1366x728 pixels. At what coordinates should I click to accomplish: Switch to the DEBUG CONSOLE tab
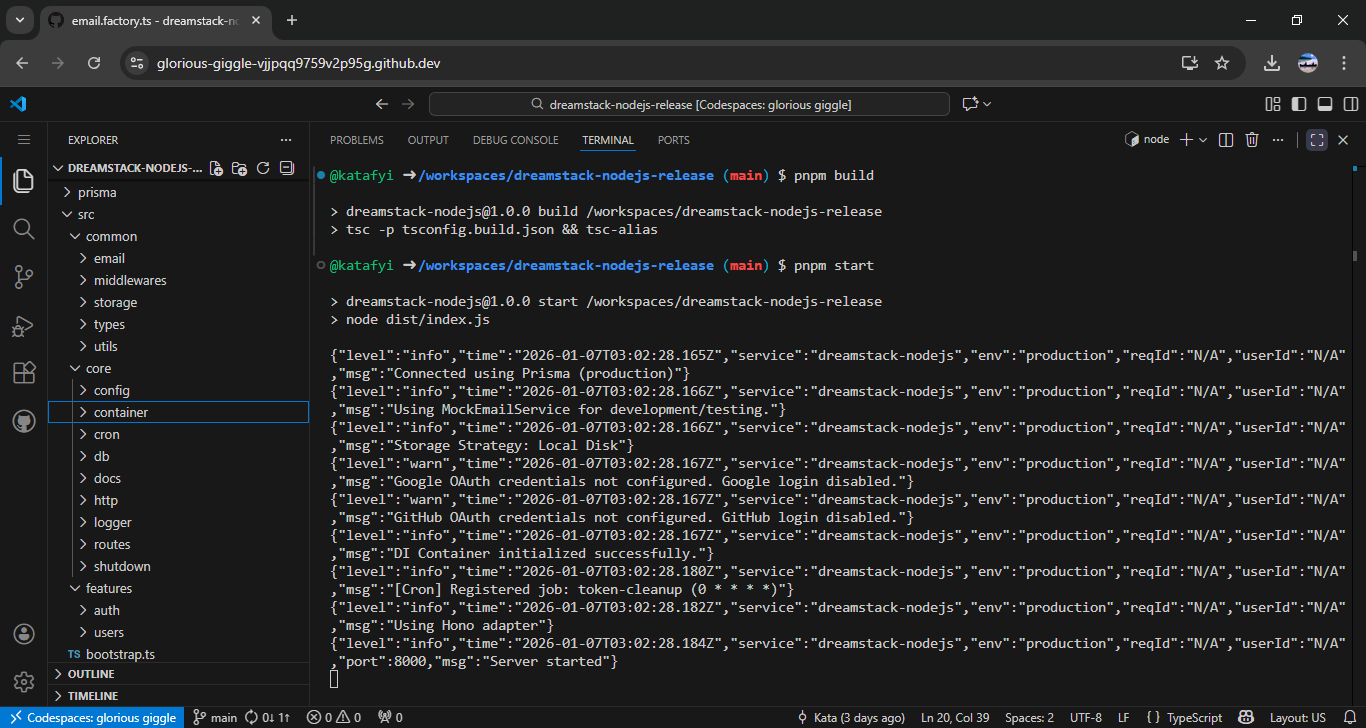516,140
